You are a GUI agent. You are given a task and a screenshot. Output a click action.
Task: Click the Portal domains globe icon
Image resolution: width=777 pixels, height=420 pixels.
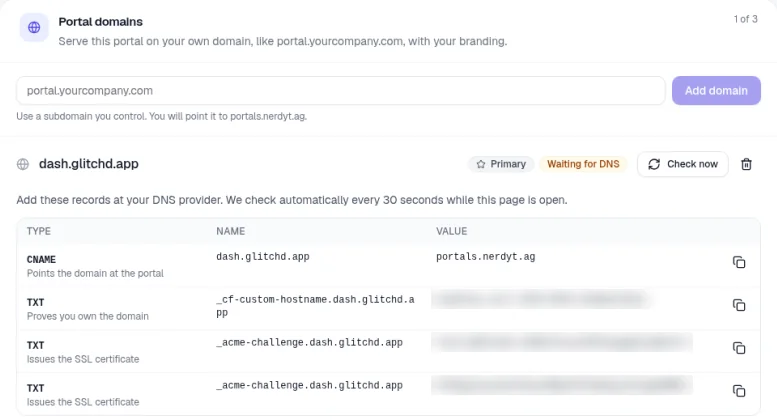34,27
